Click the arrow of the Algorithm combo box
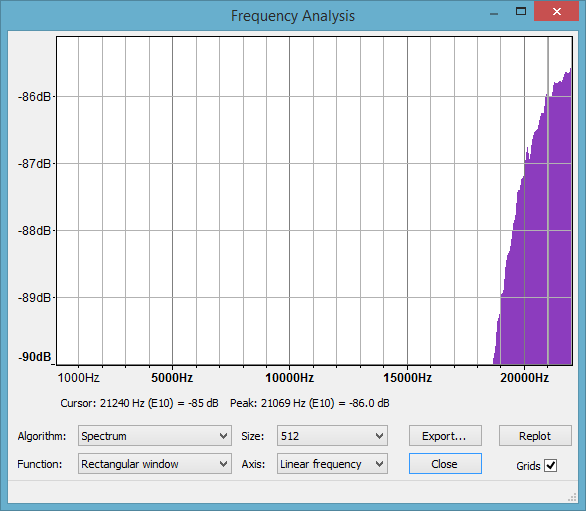This screenshot has width=586, height=511. tap(223, 436)
